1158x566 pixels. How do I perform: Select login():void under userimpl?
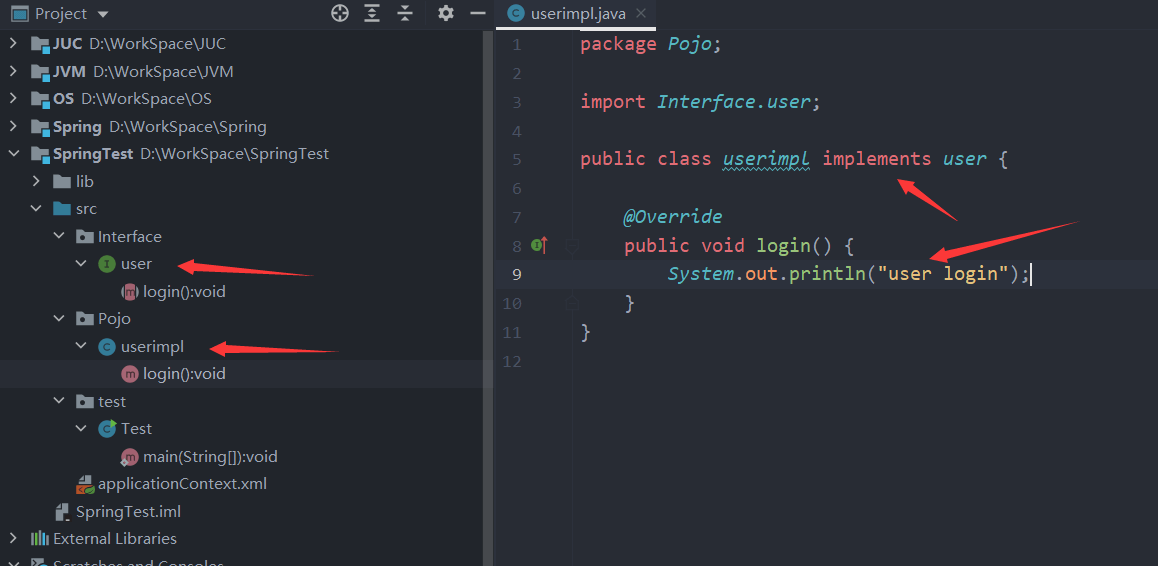tap(184, 374)
